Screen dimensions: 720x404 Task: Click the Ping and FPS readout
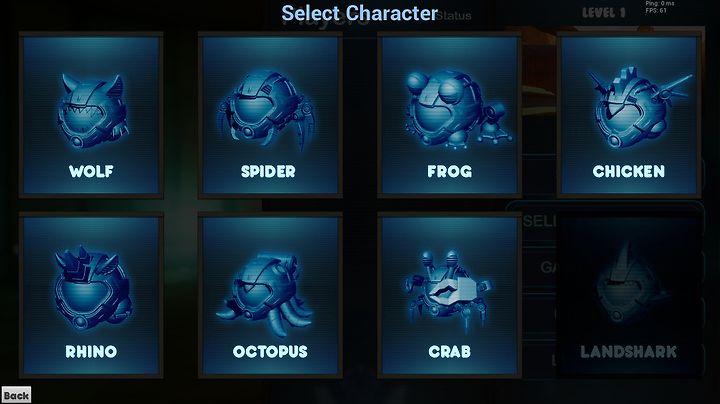click(x=659, y=6)
